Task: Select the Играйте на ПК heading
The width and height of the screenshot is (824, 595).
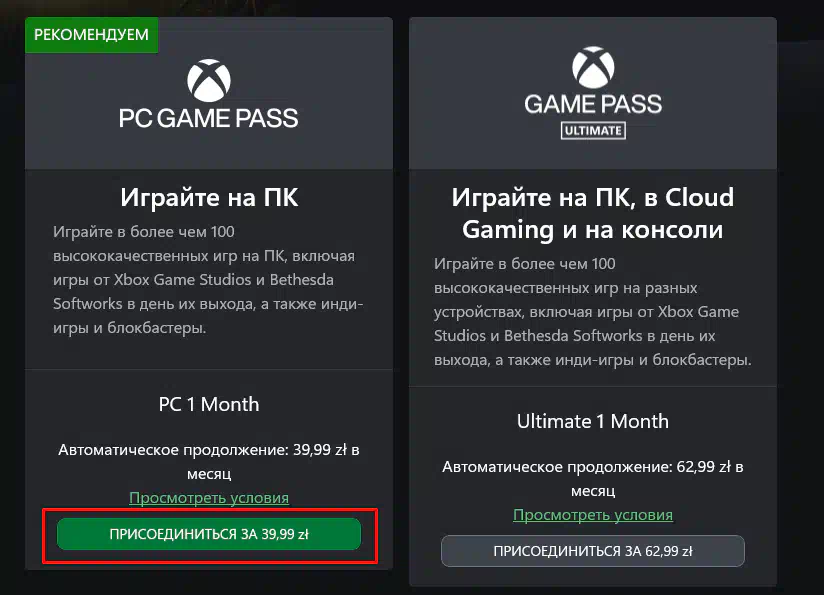Action: pyautogui.click(x=209, y=198)
